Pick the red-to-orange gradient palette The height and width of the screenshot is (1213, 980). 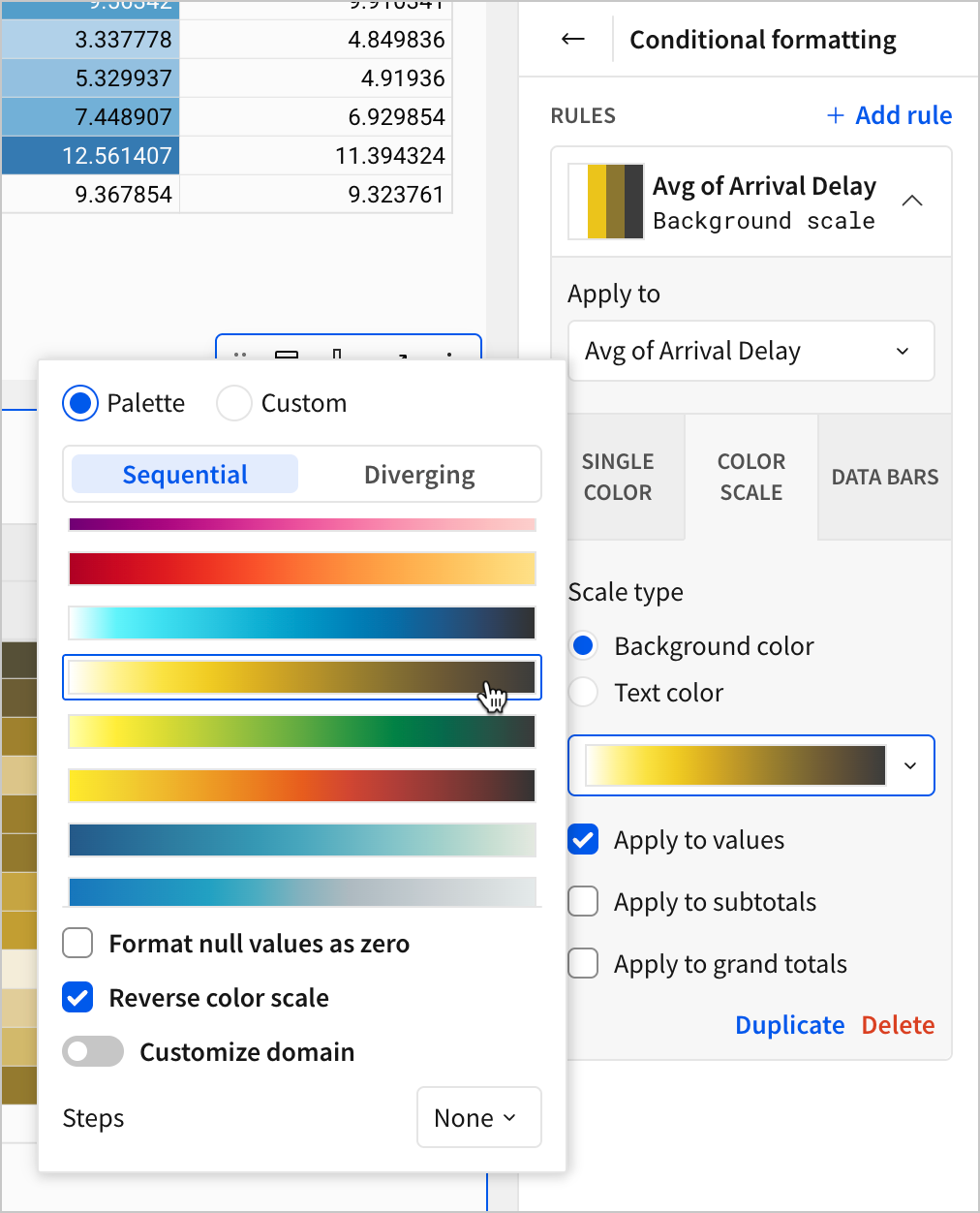point(302,569)
